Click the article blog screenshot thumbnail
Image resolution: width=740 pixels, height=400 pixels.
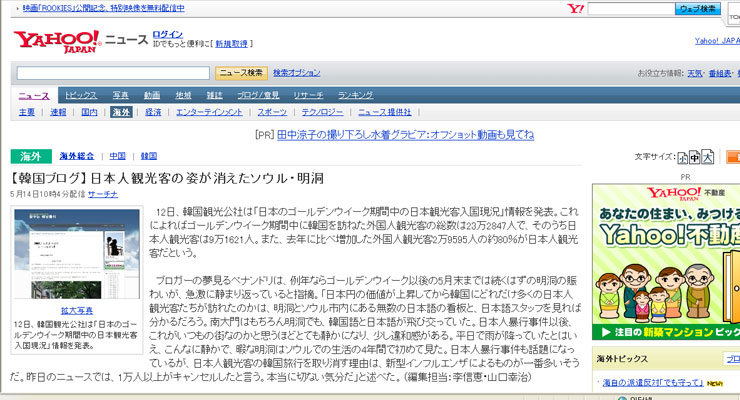pyautogui.click(x=77, y=254)
